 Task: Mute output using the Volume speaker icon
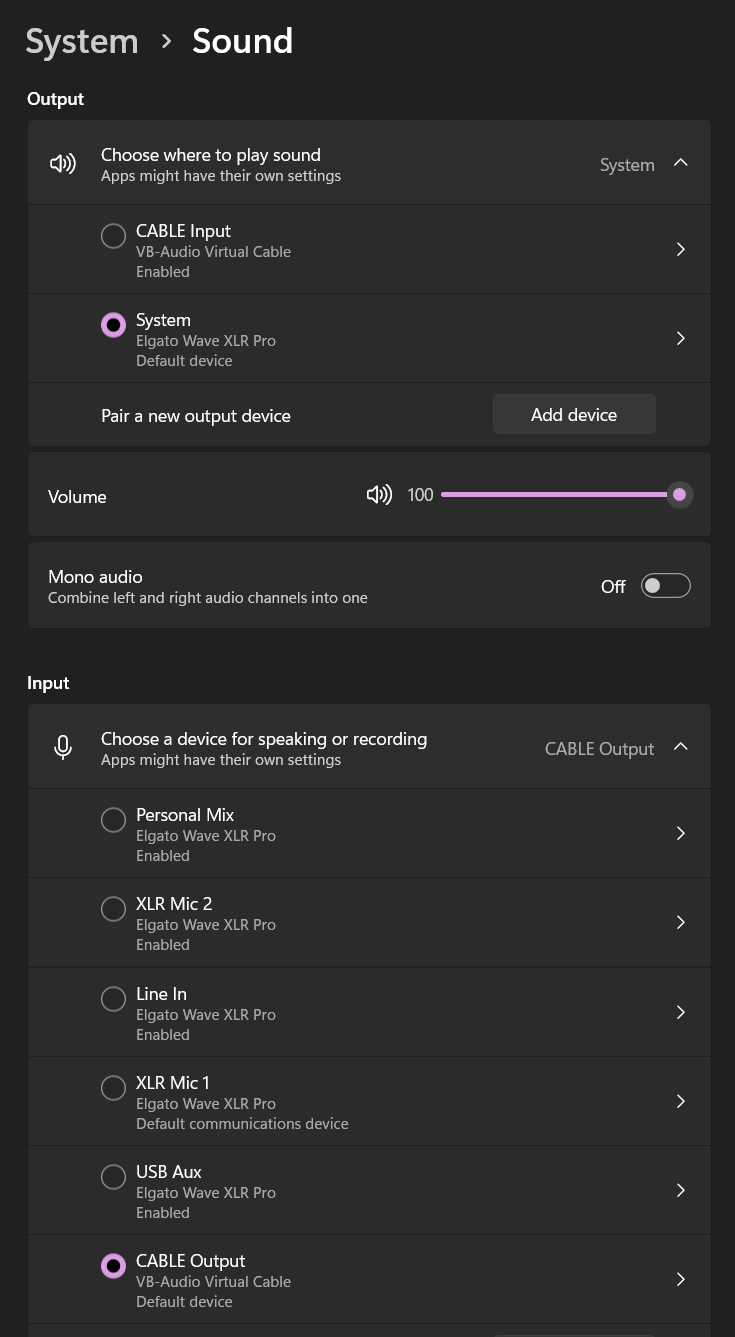[x=379, y=495]
